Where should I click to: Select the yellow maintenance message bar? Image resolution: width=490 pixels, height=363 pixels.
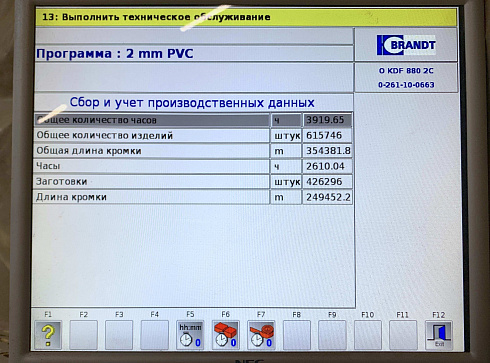click(x=246, y=17)
